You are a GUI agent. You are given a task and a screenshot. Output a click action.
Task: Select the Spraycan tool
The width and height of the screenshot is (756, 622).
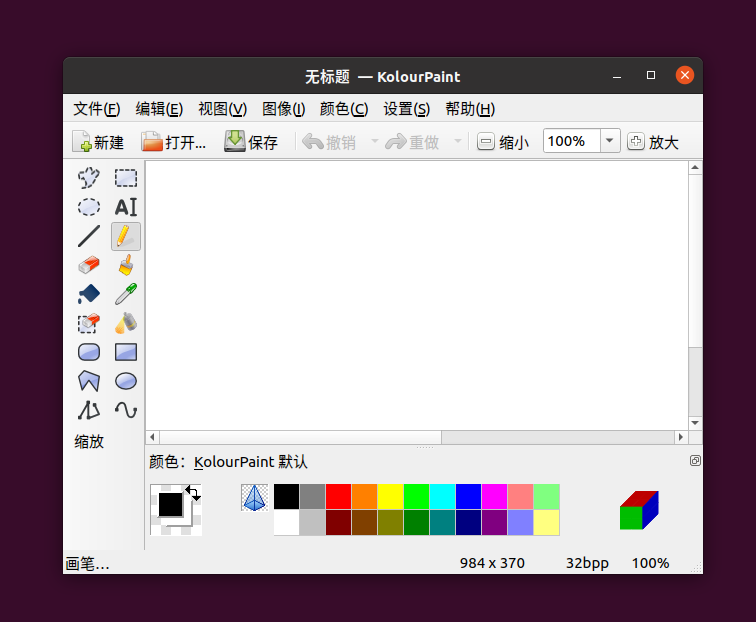tap(126, 323)
